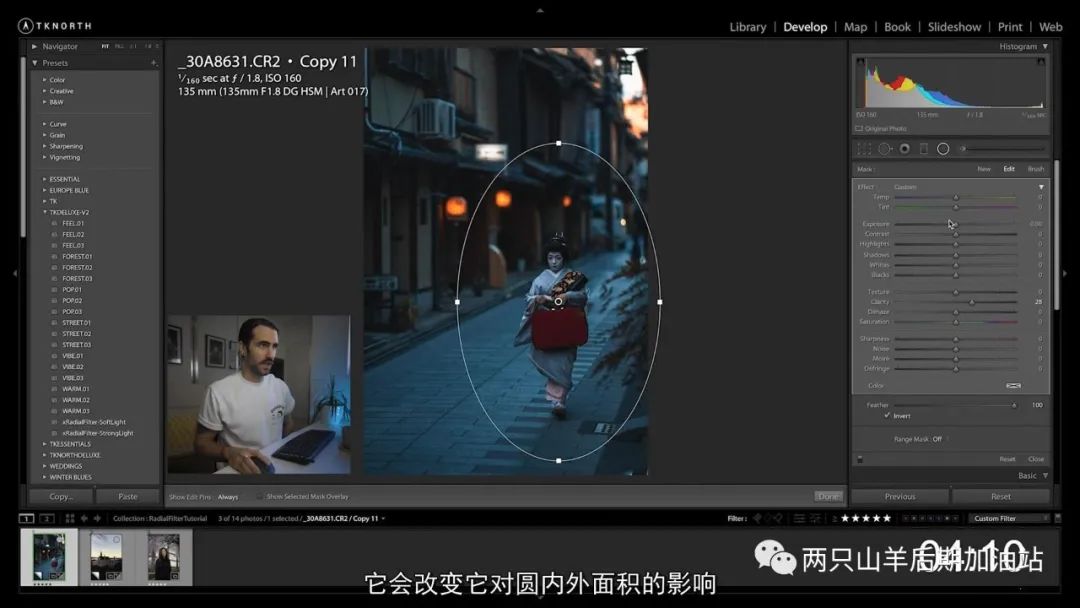Select the Crop Overlay tool icon
The height and width of the screenshot is (608, 1080).
[865, 149]
